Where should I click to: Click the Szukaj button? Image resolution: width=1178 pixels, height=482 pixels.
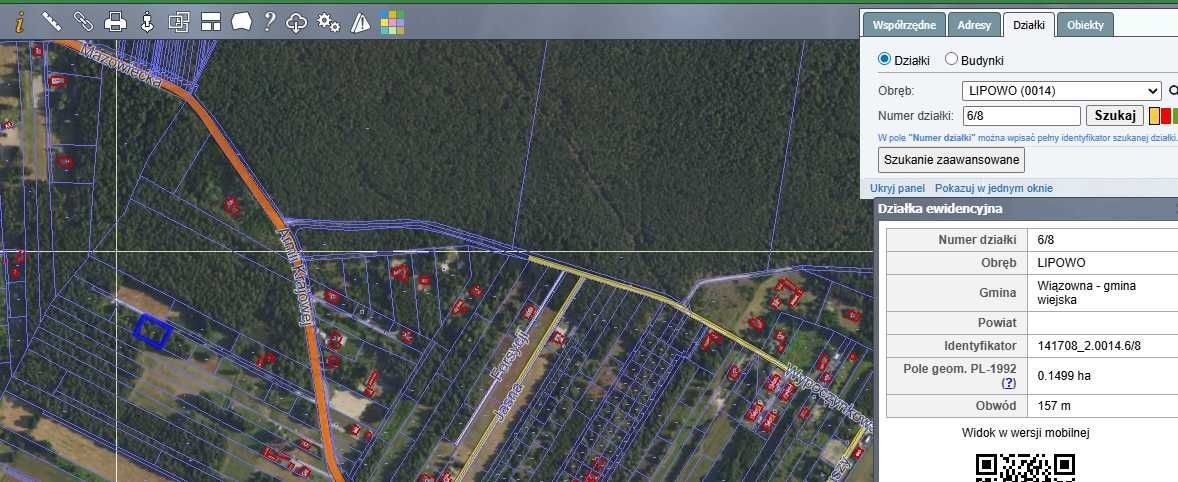[1115, 116]
